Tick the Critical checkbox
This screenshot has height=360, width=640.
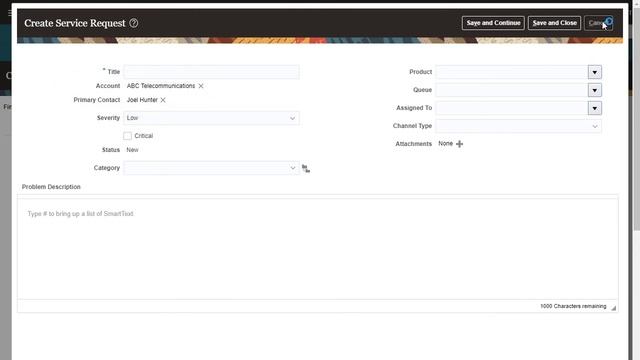(x=127, y=136)
